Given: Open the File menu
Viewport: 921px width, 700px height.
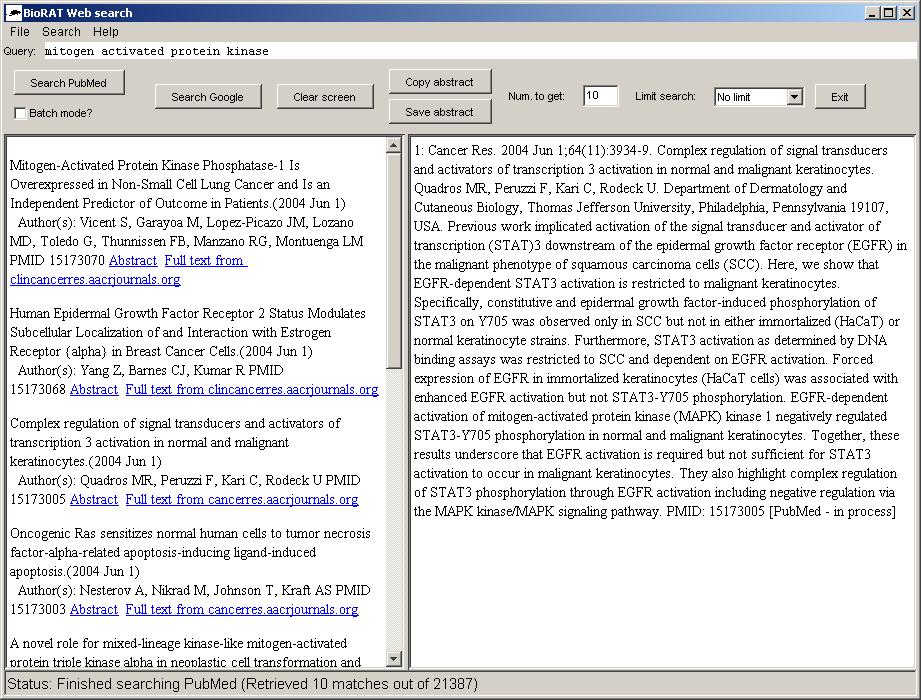Looking at the screenshot, I should click(x=20, y=32).
